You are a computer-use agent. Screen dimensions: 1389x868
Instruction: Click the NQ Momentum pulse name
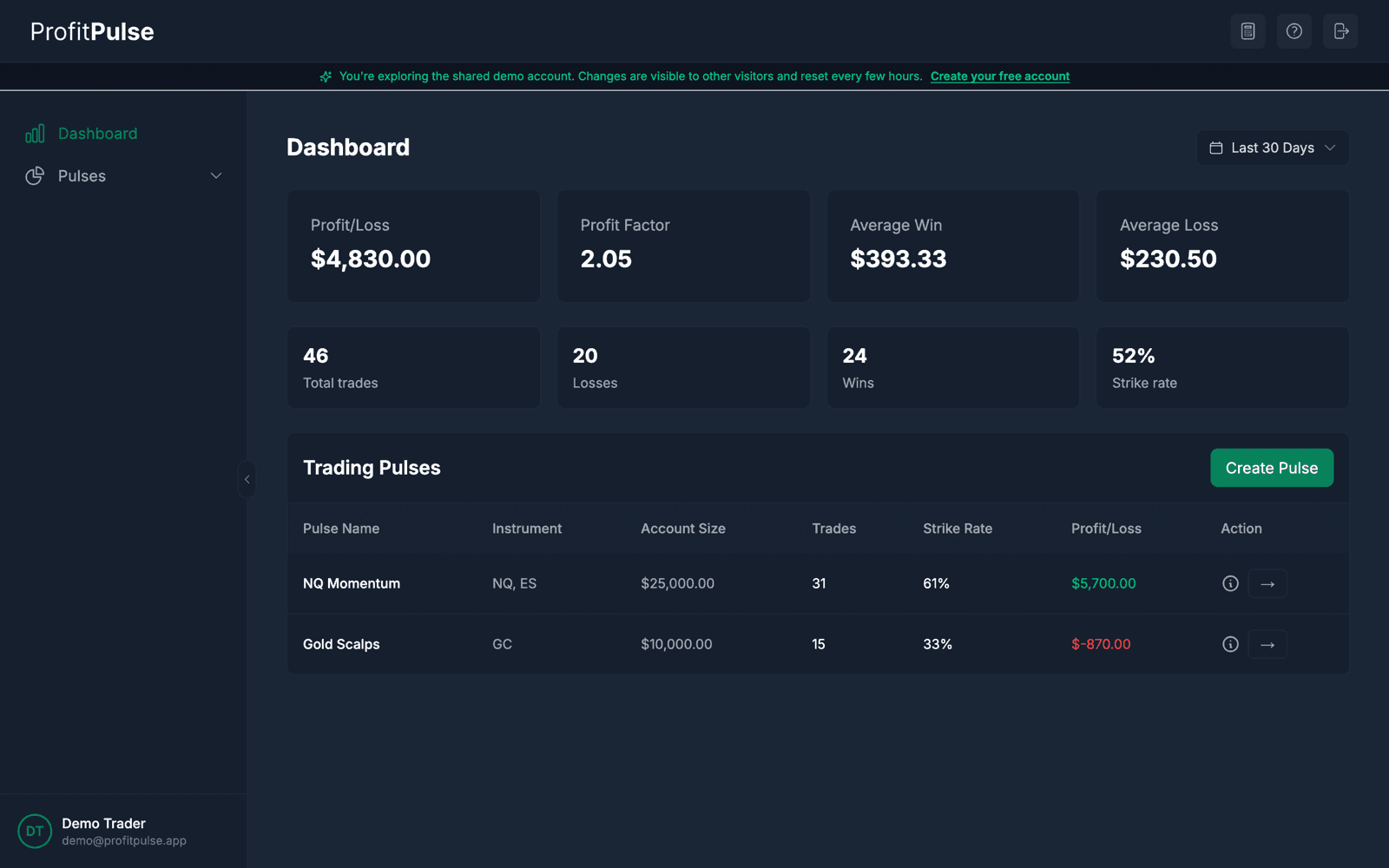352,583
